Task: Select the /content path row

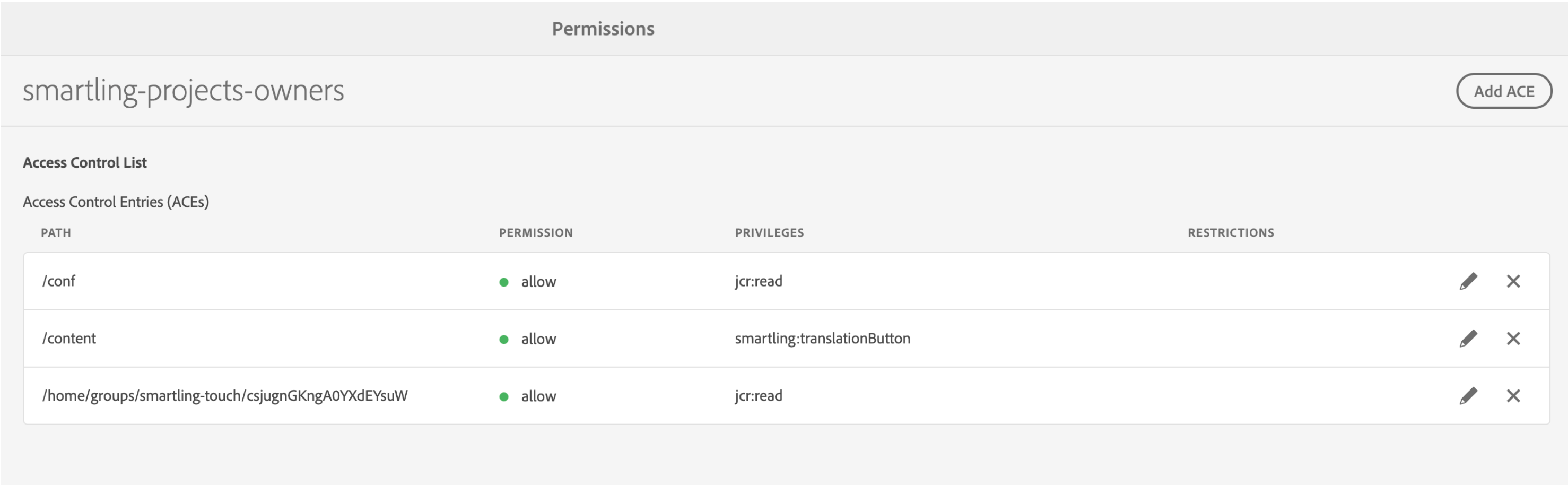Action: (x=787, y=339)
